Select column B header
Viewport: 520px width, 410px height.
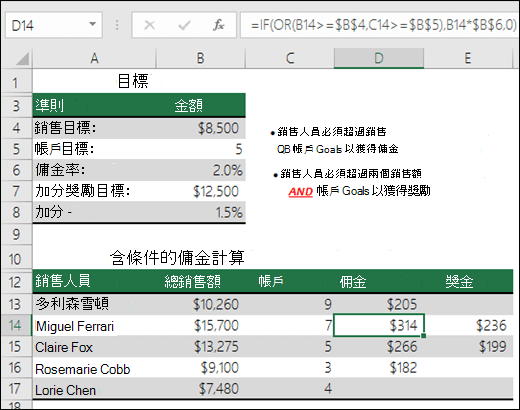pos(200,58)
